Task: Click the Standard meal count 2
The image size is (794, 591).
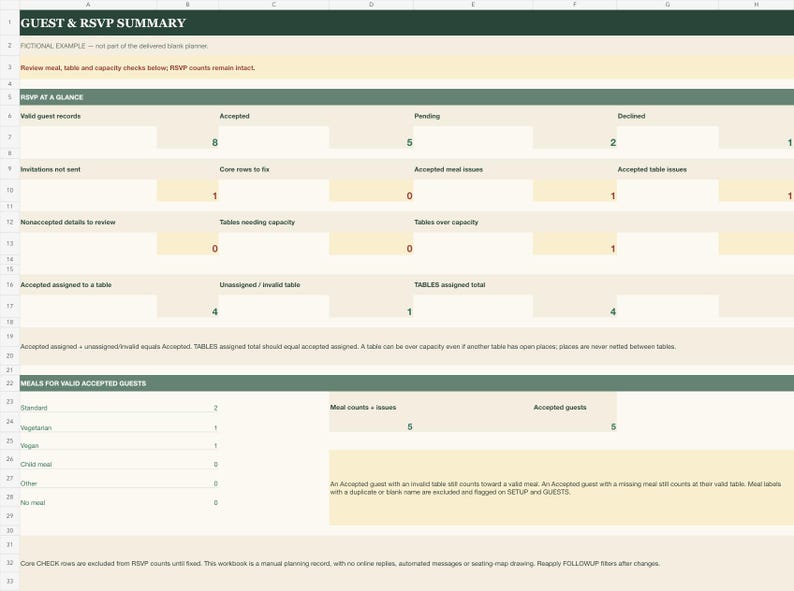Action: (215, 408)
